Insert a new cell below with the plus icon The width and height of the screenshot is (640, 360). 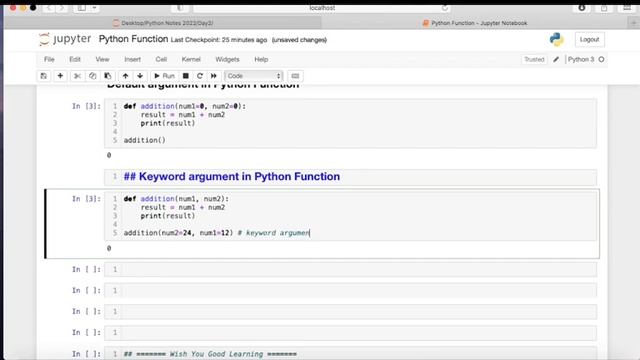pyautogui.click(x=60, y=76)
